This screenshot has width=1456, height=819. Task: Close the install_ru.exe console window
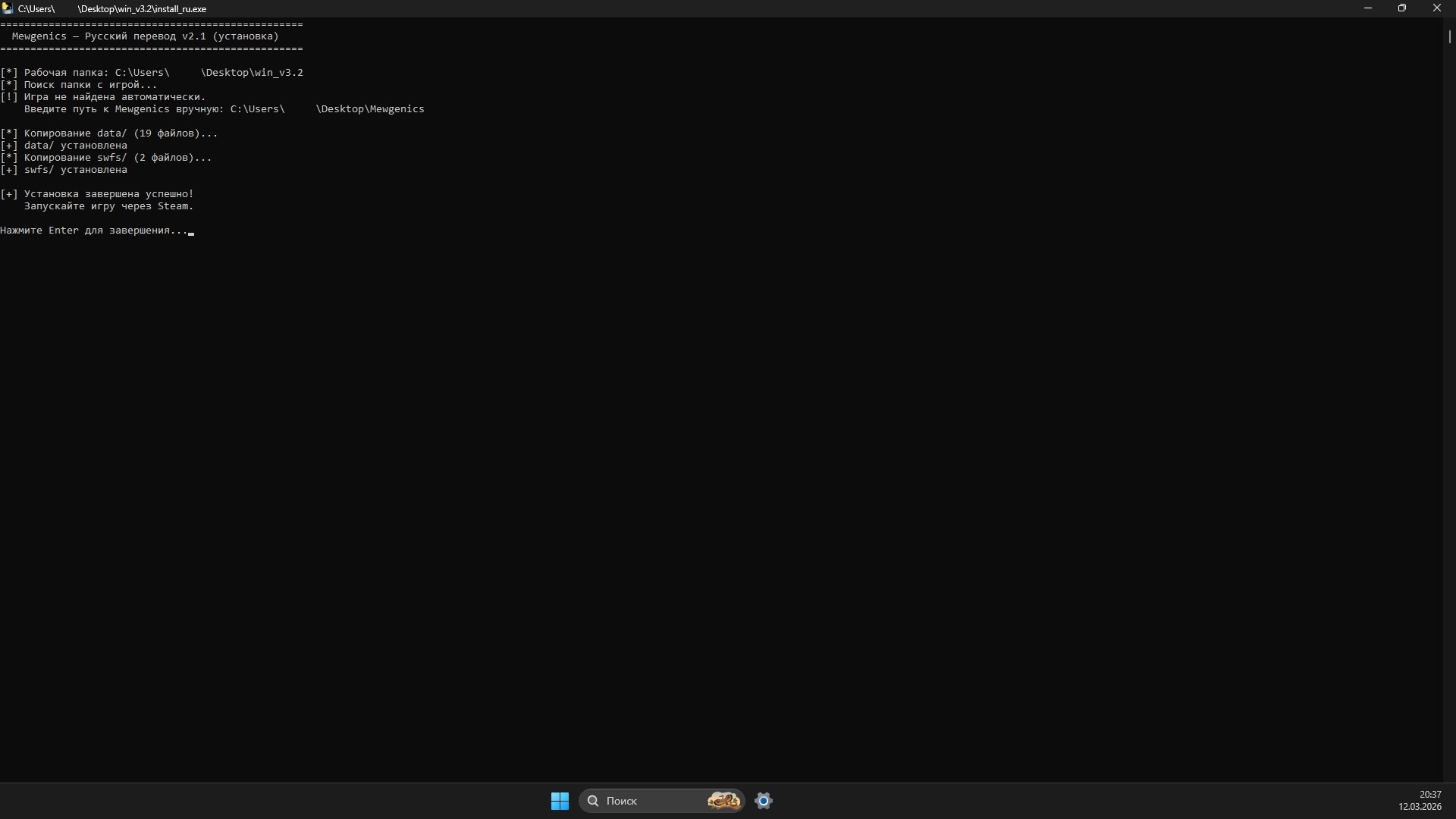click(x=1437, y=8)
